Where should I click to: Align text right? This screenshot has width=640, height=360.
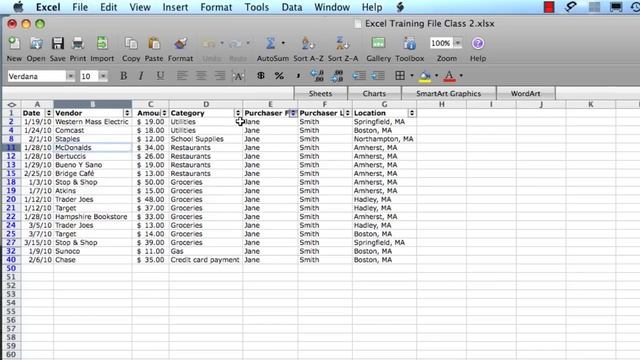pos(220,76)
